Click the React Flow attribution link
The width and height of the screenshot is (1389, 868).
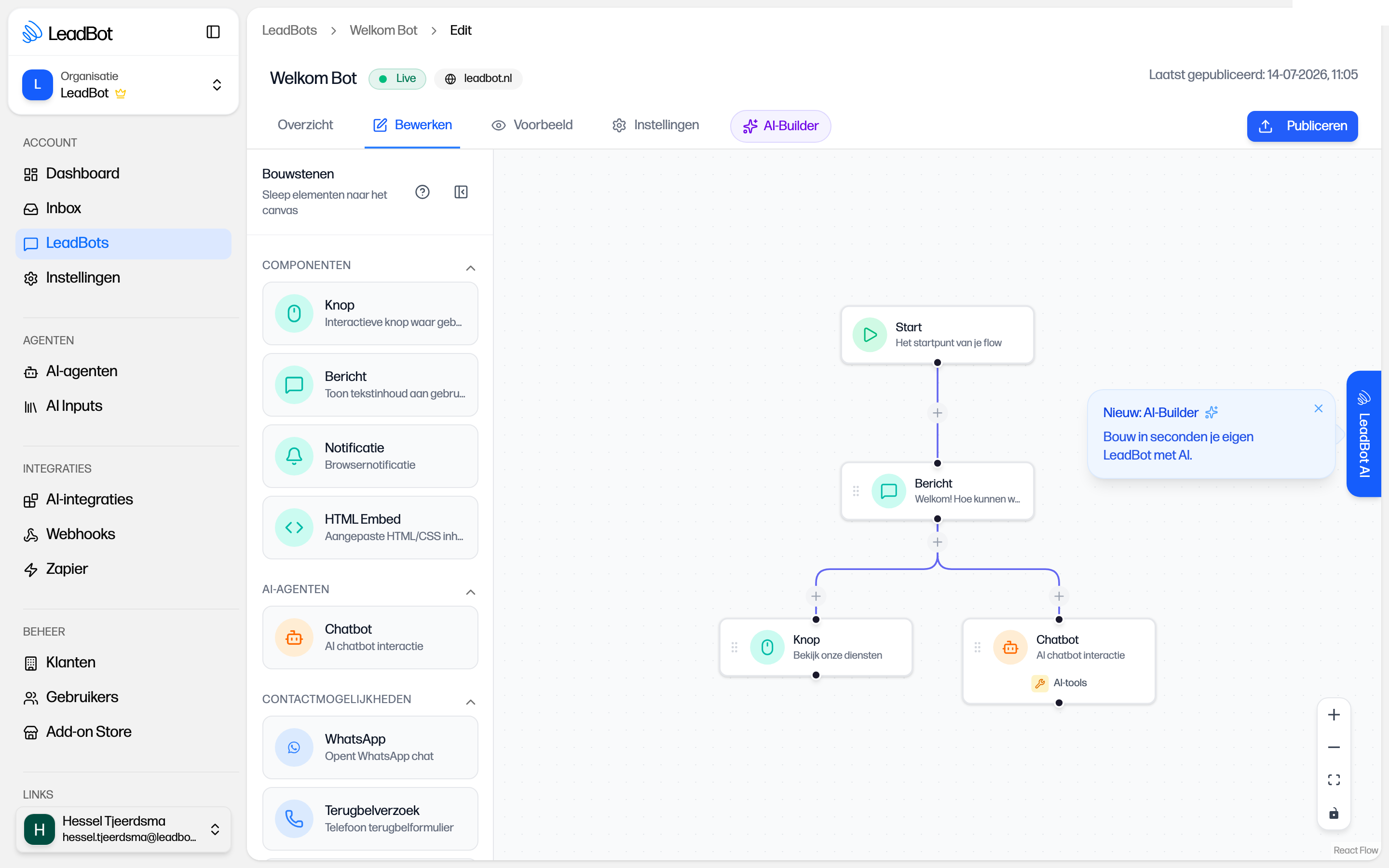tap(1356, 850)
